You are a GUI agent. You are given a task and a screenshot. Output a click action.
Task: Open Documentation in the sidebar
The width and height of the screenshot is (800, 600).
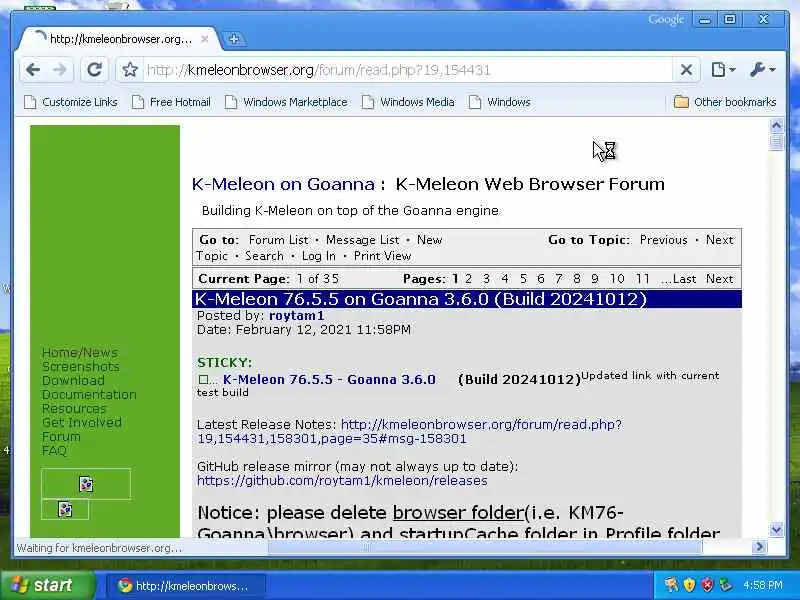coord(89,395)
